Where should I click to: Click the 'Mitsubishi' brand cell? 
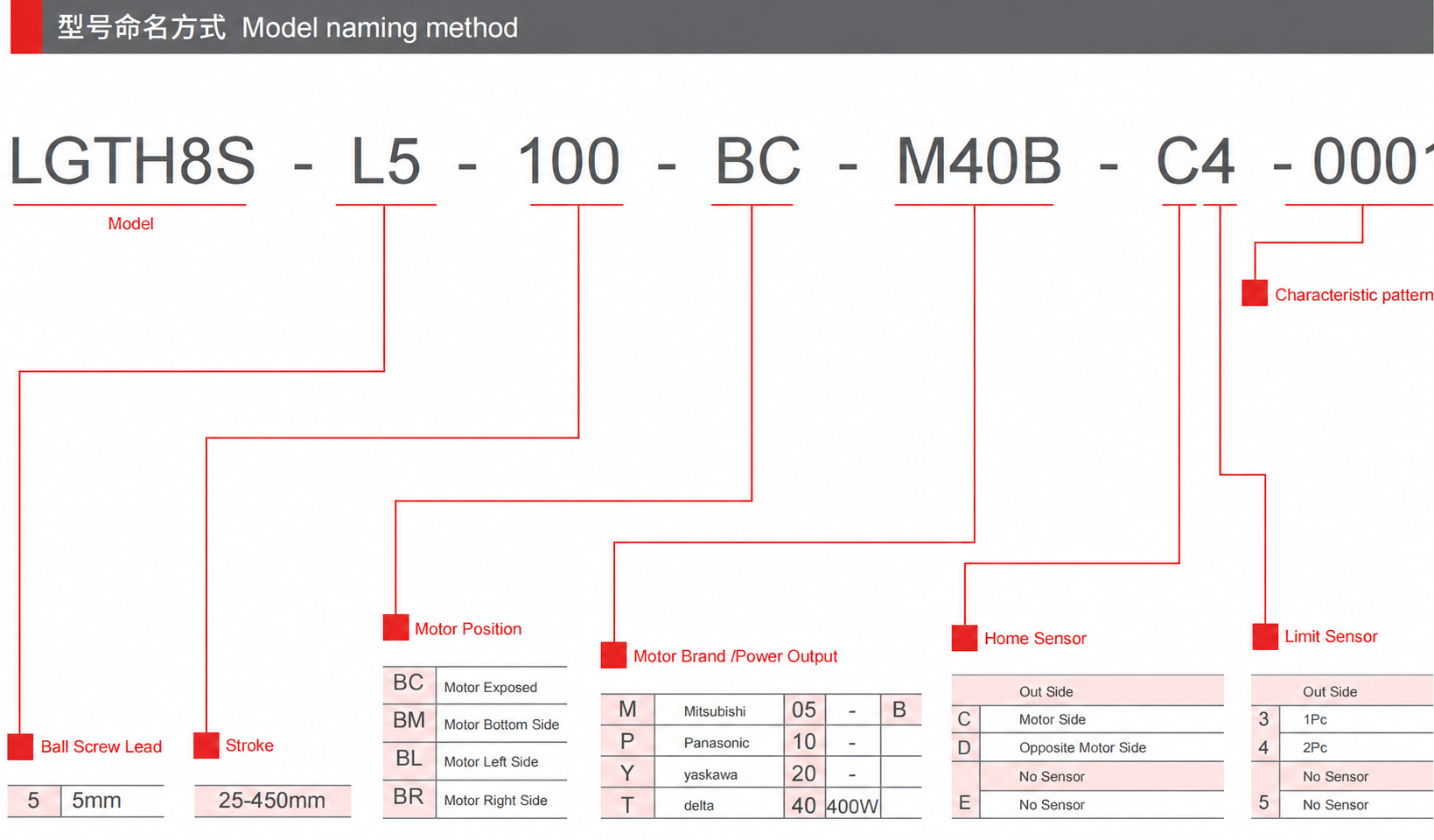click(x=719, y=710)
